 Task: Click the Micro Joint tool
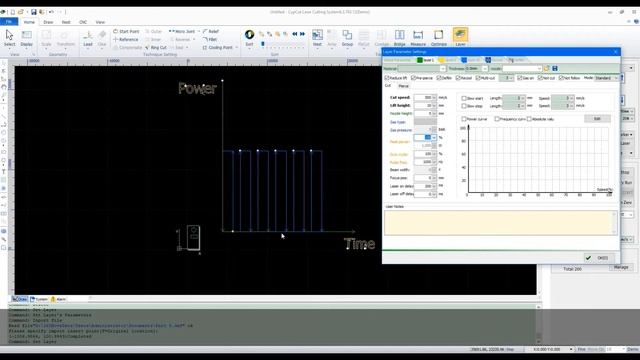coord(182,31)
